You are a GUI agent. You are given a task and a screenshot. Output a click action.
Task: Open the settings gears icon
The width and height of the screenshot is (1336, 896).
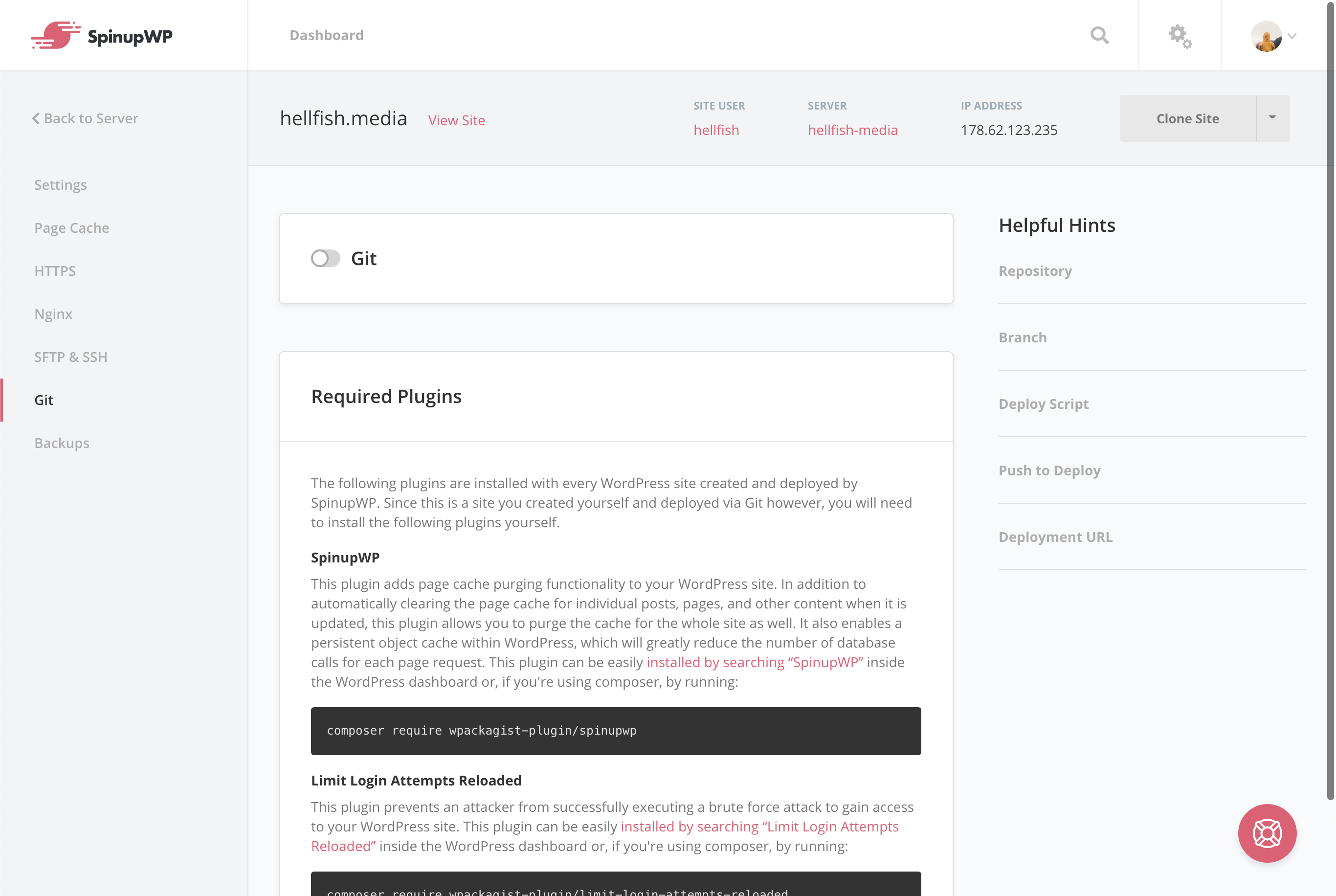pyautogui.click(x=1180, y=36)
